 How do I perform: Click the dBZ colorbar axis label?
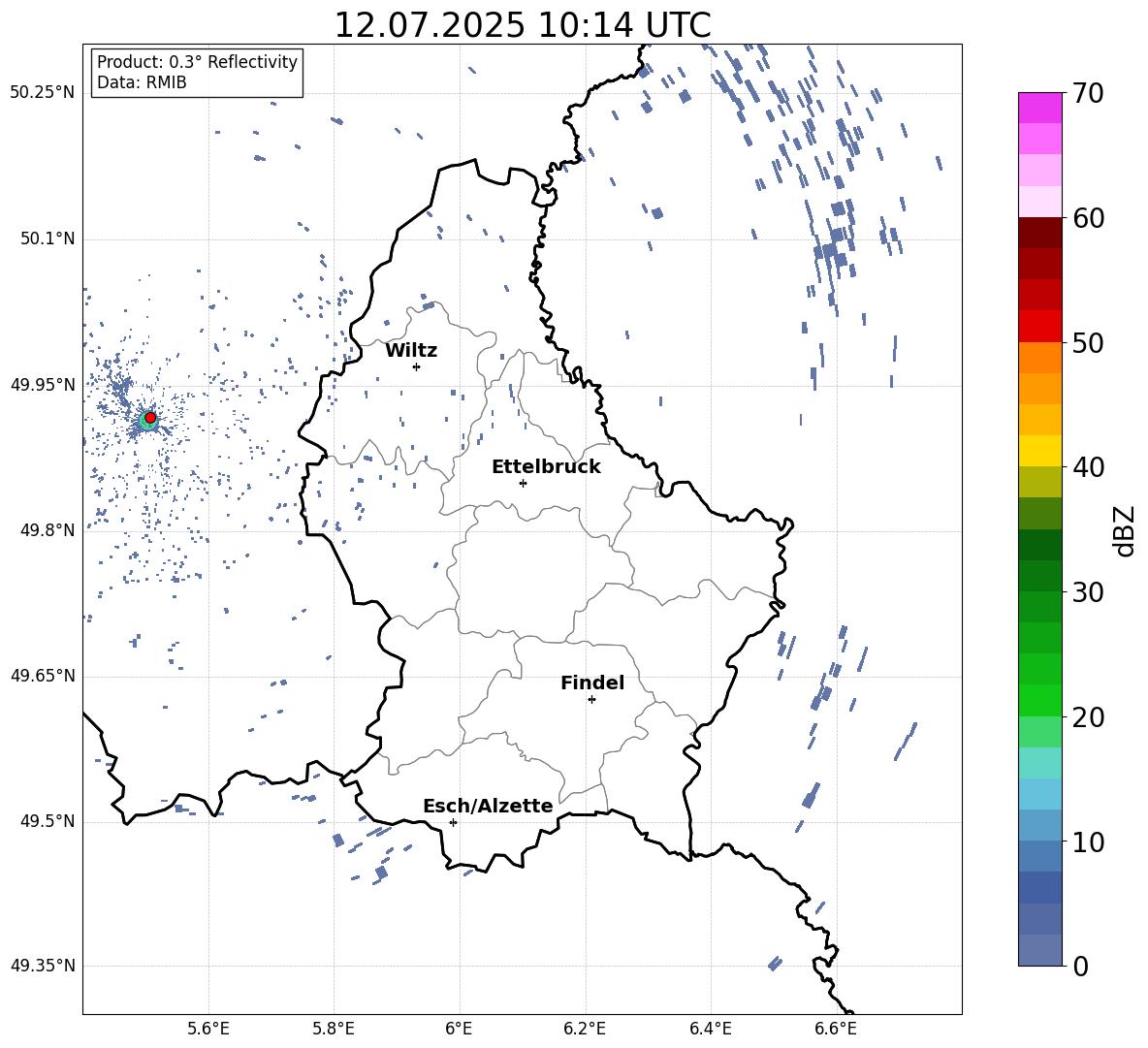pos(1126,530)
